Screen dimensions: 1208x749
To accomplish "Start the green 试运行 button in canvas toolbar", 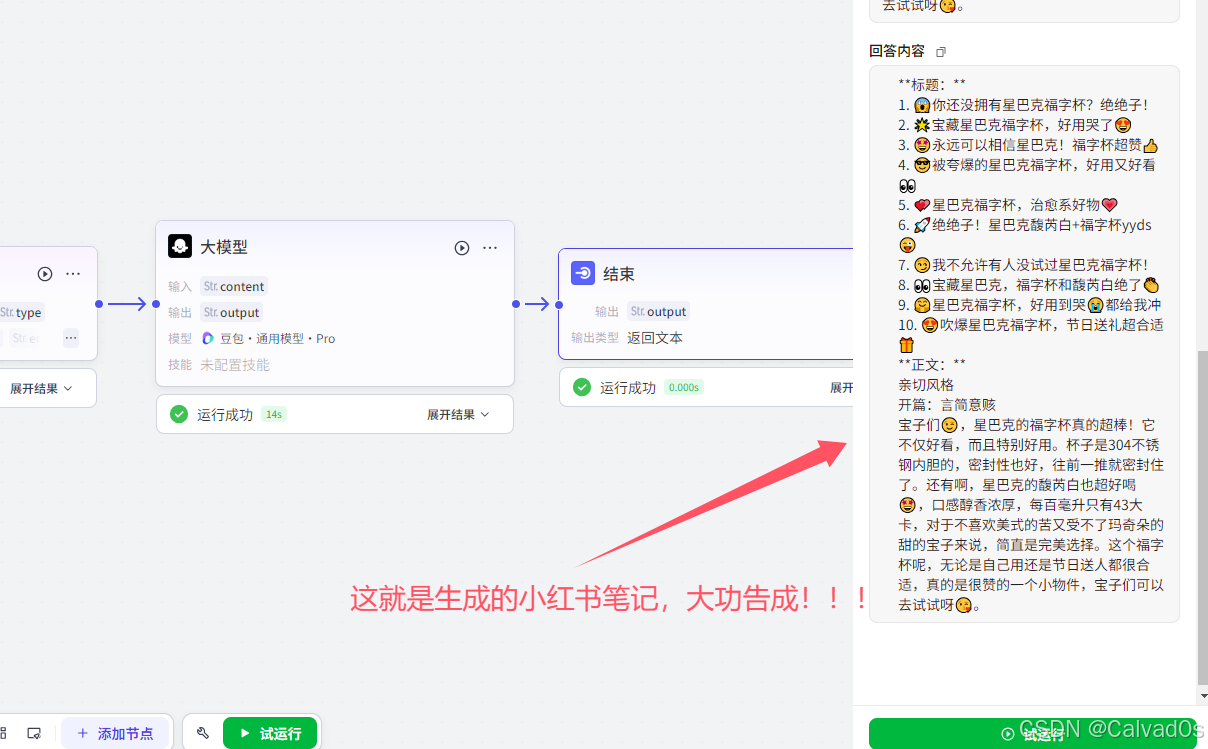I will pos(270,733).
